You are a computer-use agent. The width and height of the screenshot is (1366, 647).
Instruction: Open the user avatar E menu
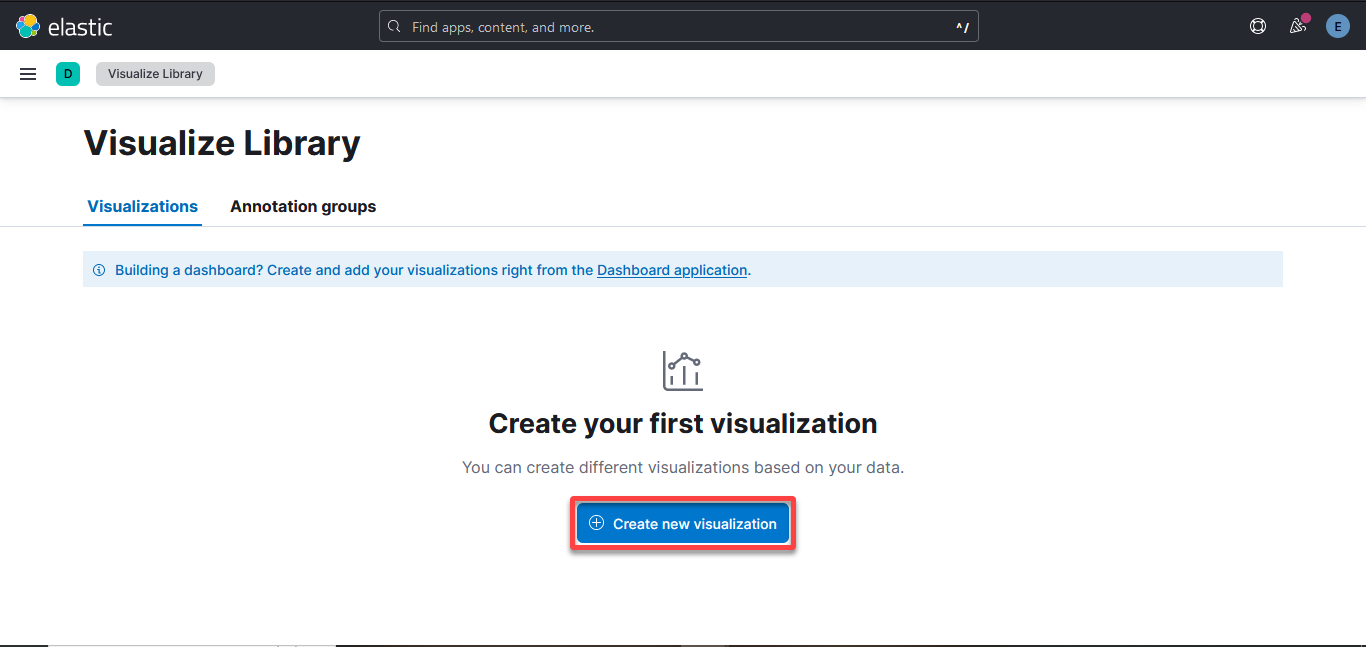click(x=1338, y=27)
